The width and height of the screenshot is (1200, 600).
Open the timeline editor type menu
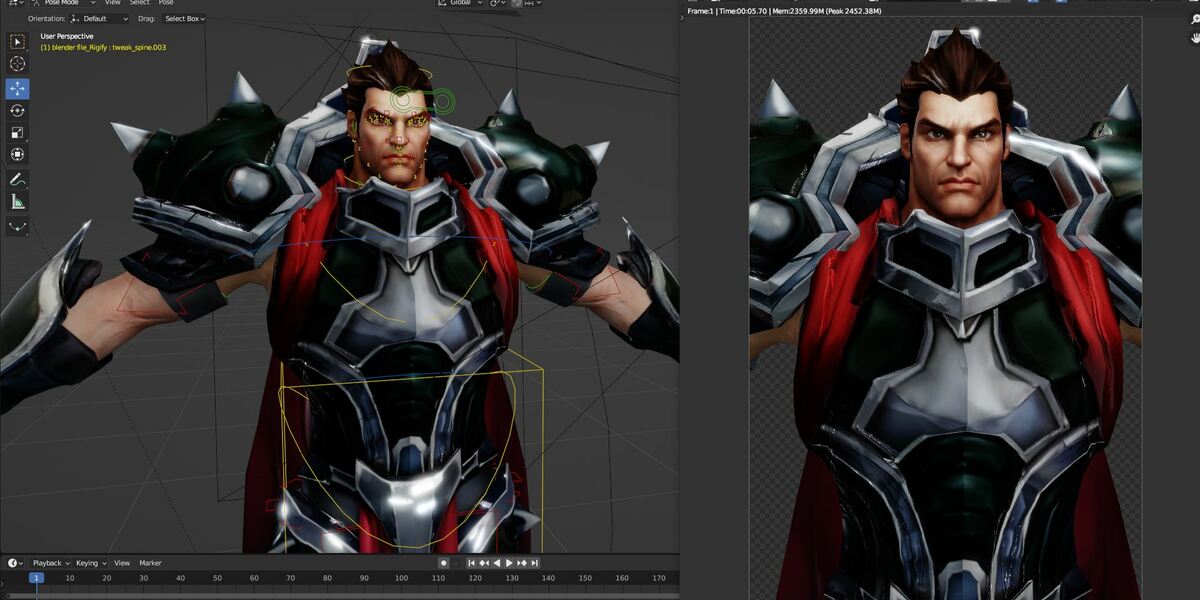(15, 563)
